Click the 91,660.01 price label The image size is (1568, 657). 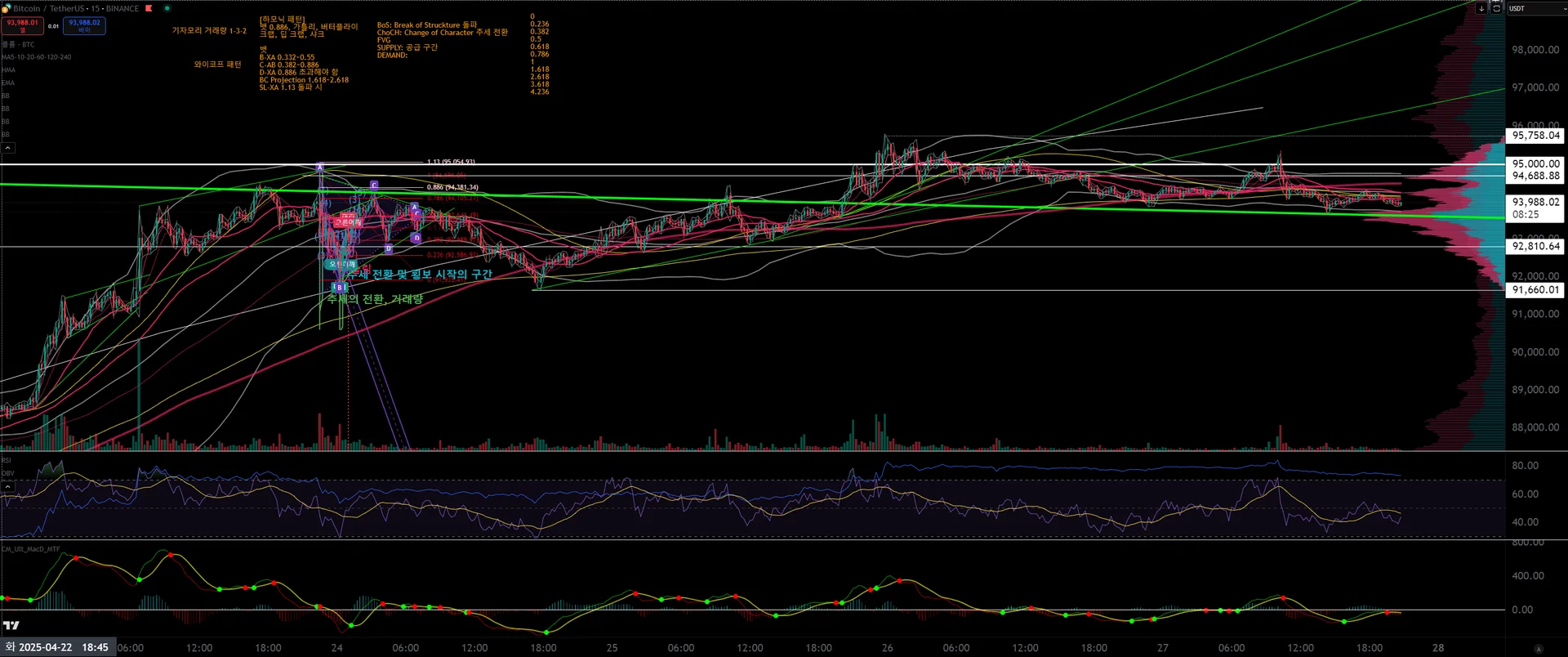1535,290
